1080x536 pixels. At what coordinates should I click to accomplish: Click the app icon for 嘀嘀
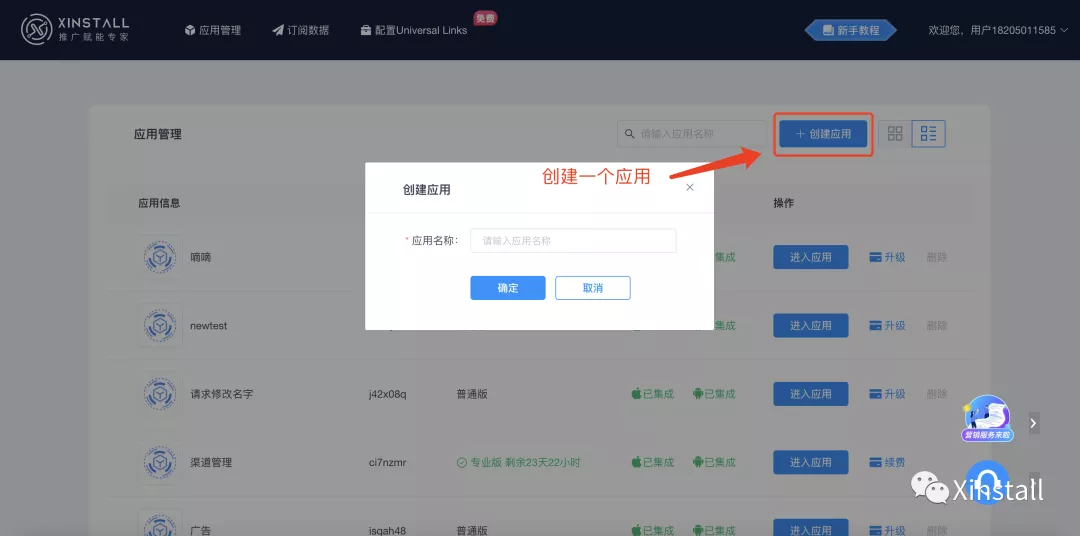(x=160, y=257)
